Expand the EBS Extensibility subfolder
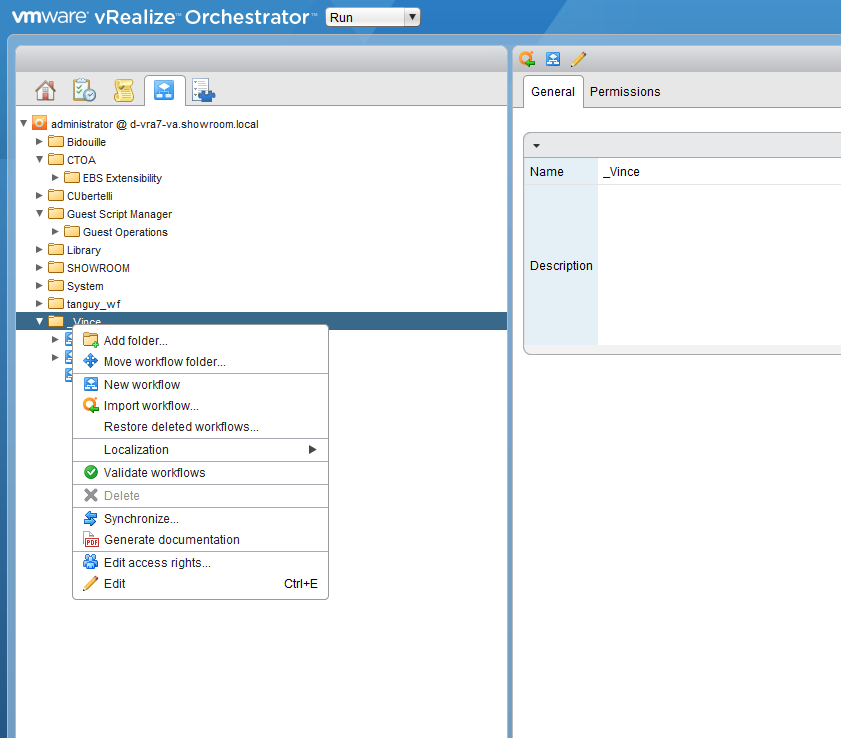Image resolution: width=841 pixels, height=738 pixels. click(x=55, y=178)
